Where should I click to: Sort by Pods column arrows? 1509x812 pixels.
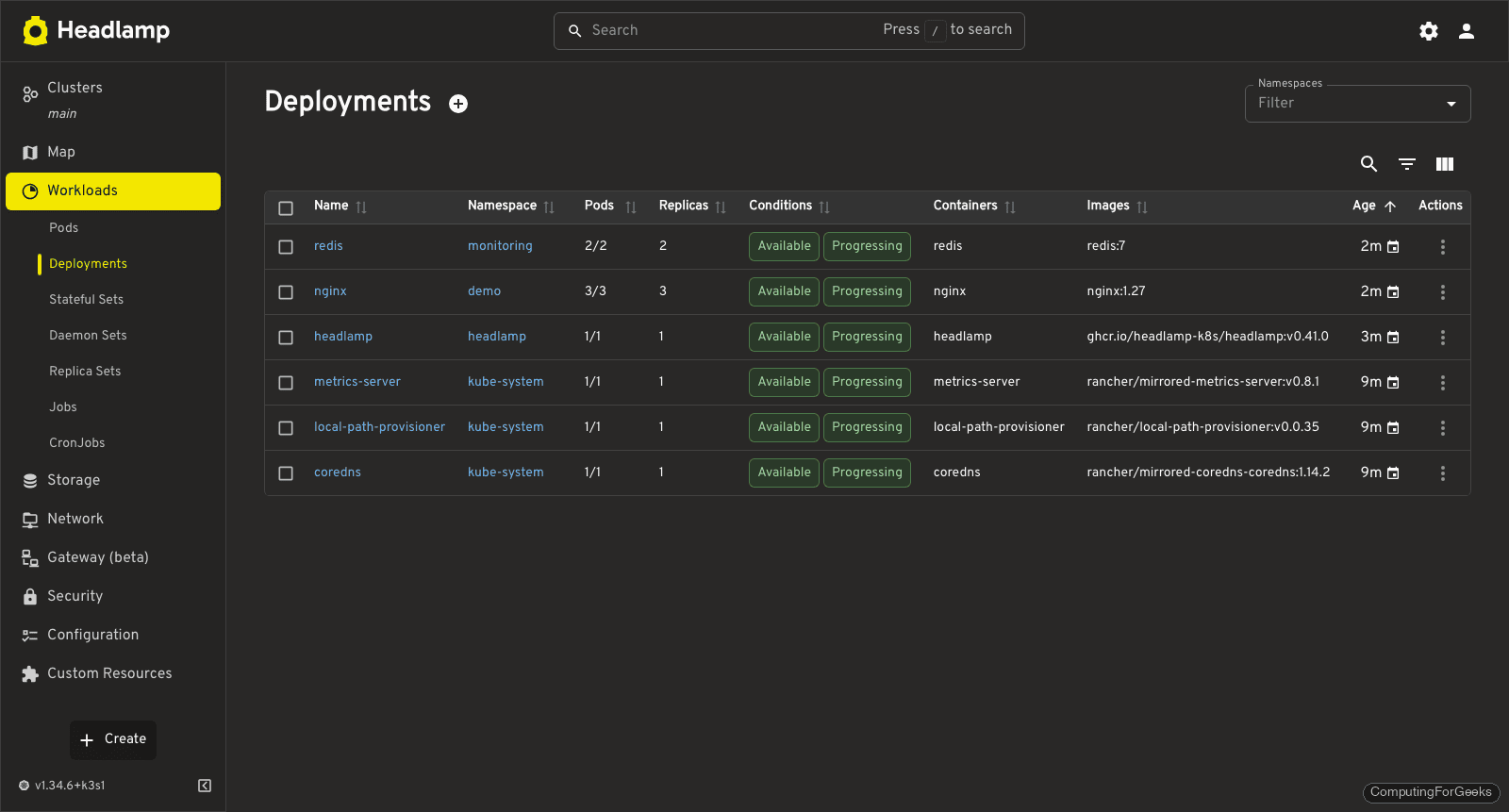point(631,207)
